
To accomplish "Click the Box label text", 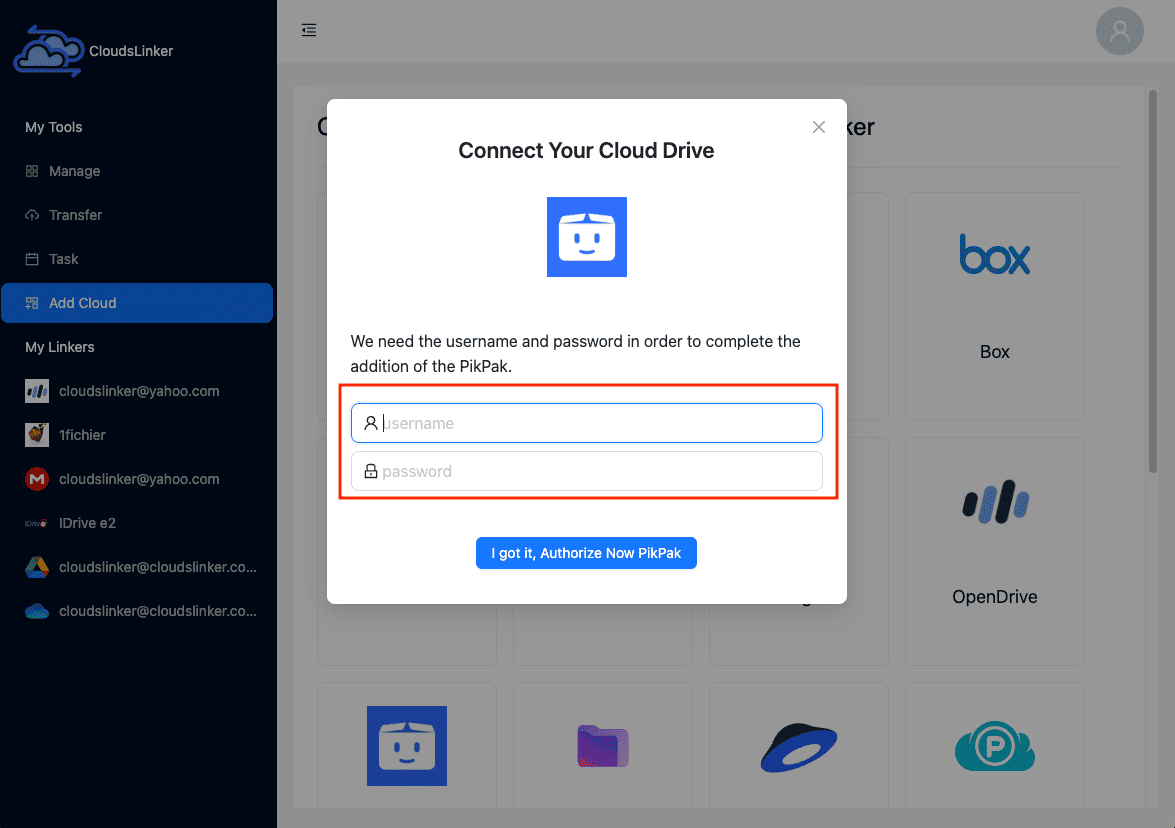I will pos(994,351).
